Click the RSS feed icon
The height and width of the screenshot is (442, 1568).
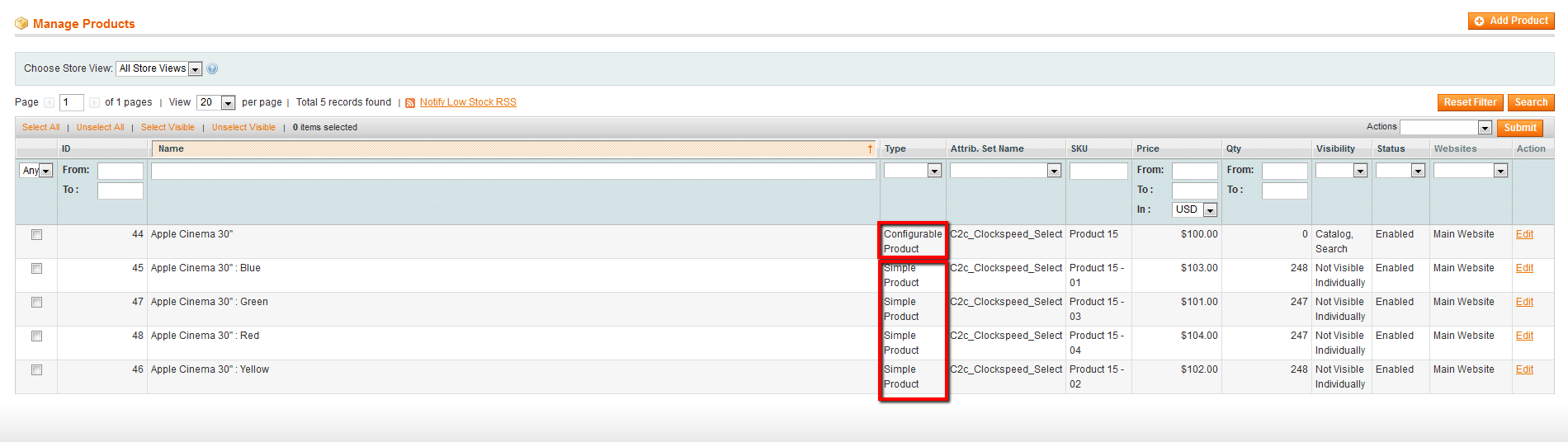[x=410, y=103]
